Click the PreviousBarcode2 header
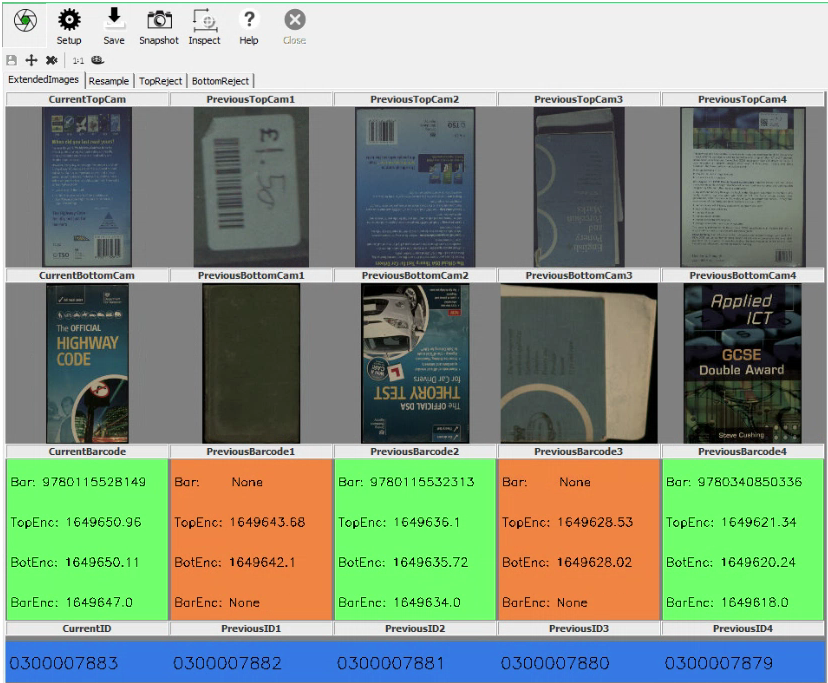828x683 pixels. (415, 452)
